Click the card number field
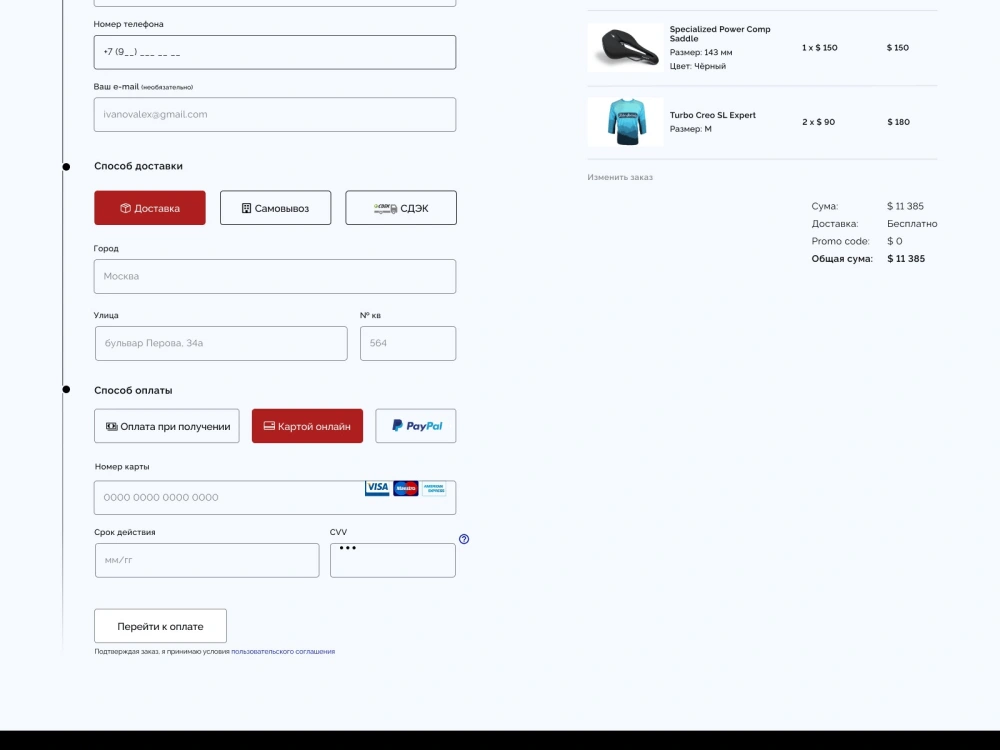 [x=275, y=497]
